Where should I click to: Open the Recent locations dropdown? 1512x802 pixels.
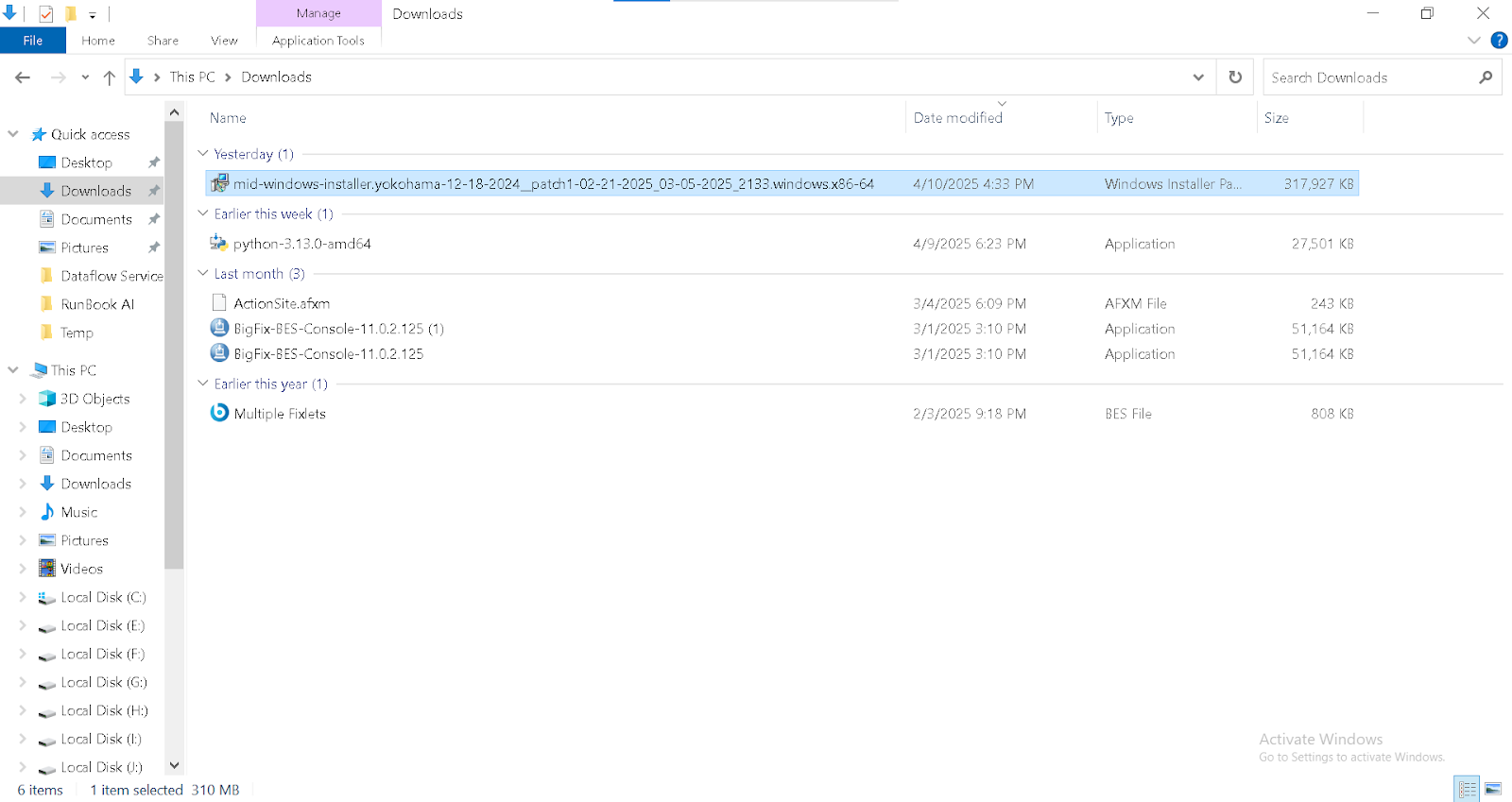pos(85,77)
